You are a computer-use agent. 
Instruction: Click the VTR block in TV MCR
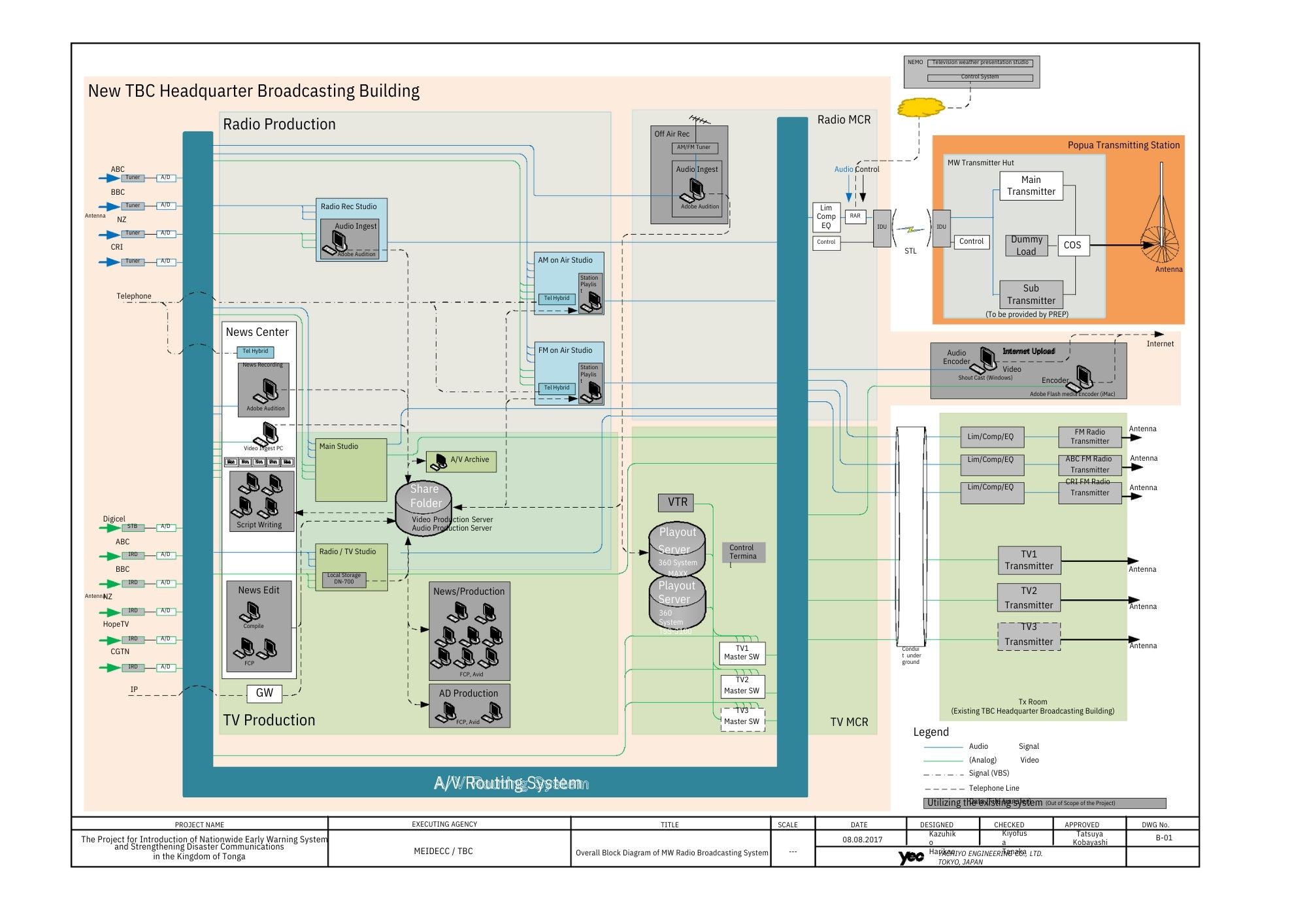pos(676,502)
